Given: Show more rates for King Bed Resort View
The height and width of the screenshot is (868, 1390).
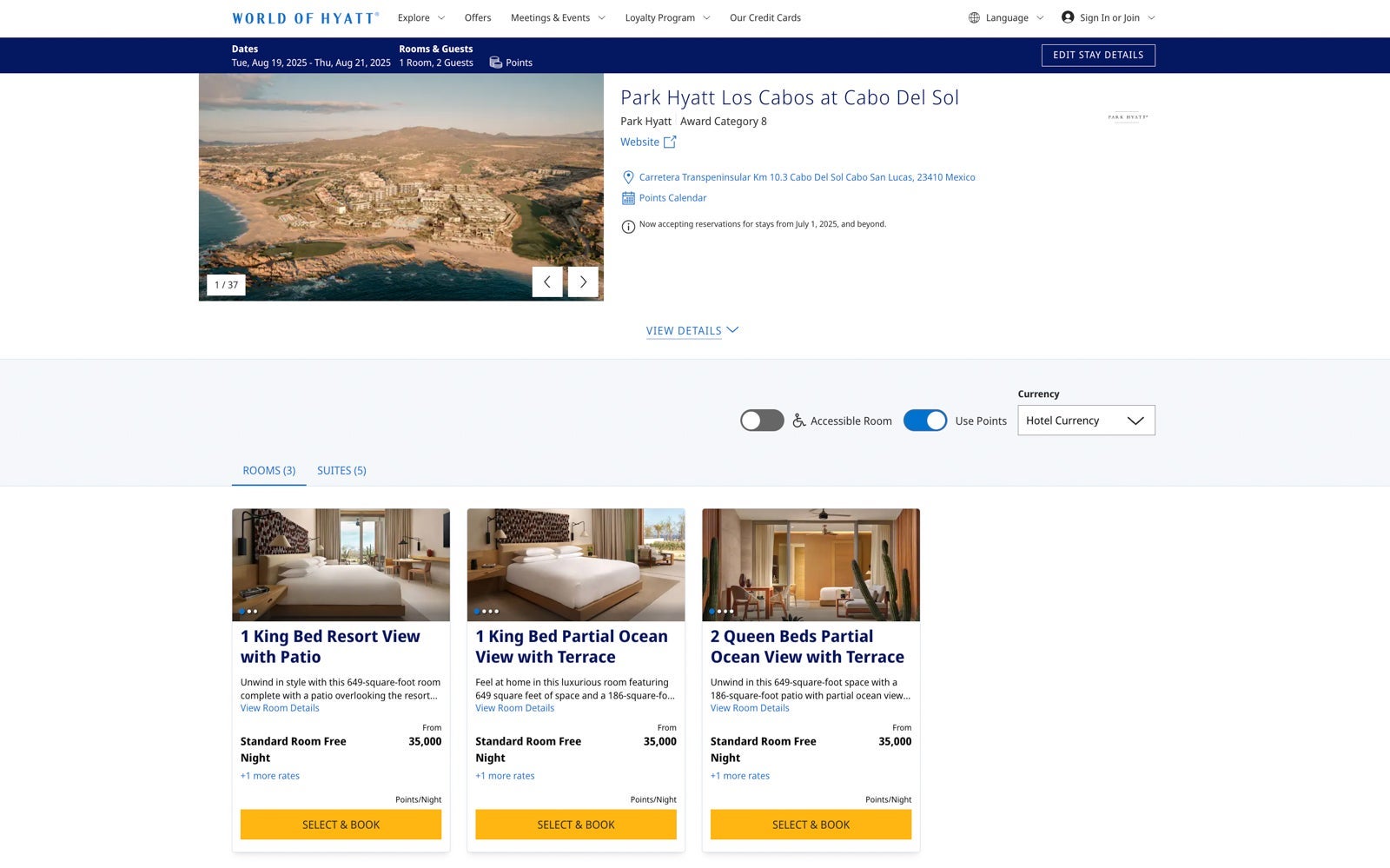Looking at the screenshot, I should pos(270,776).
